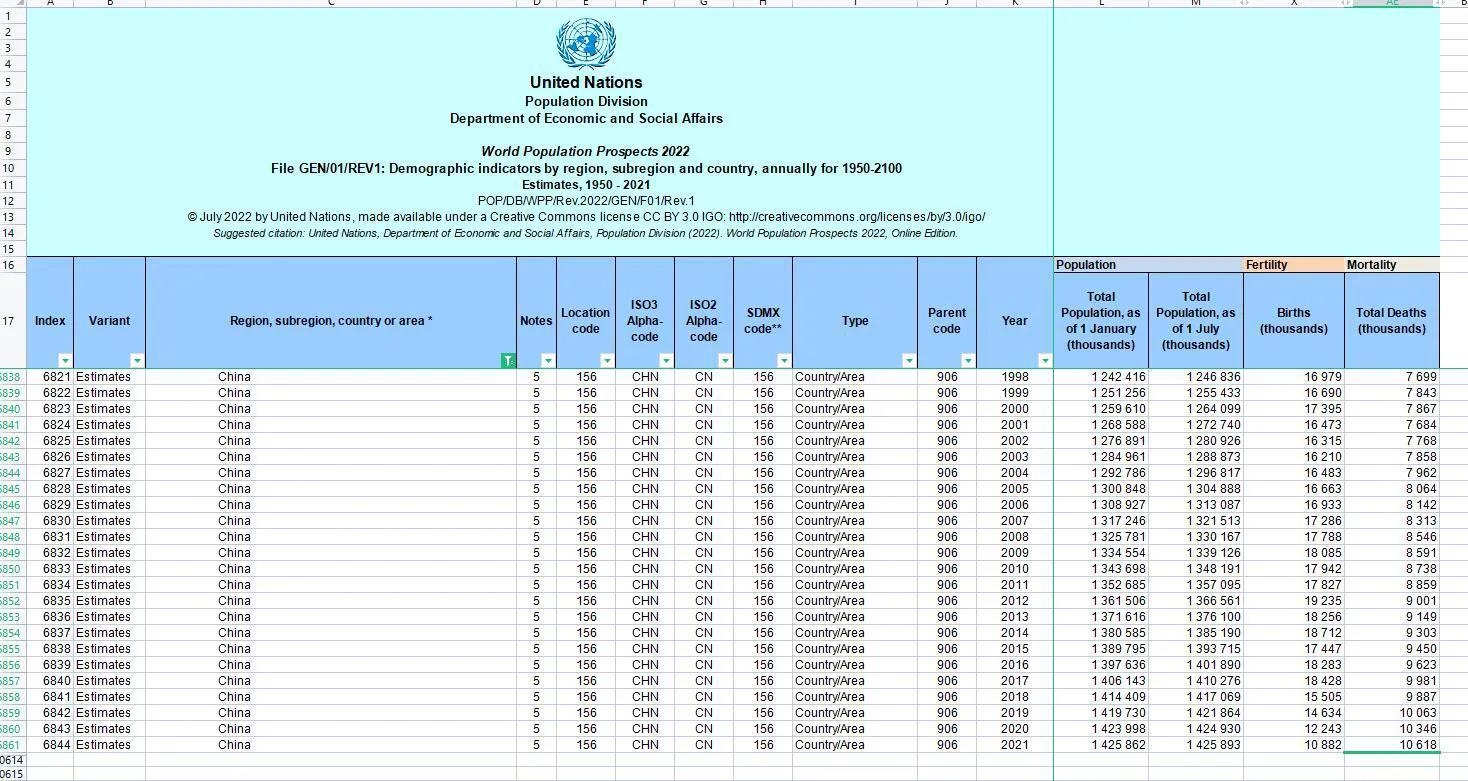Select the Year cell 2021
The image size is (1468, 781).
coord(1015,745)
